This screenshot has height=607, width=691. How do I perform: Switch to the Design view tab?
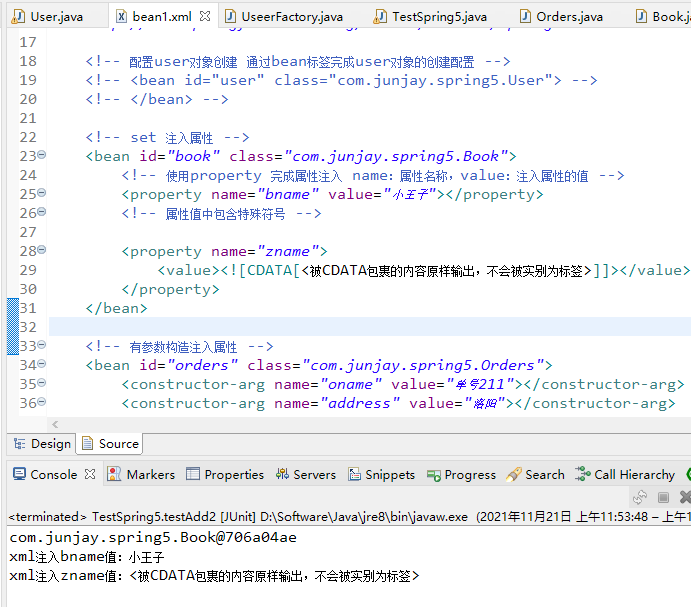coord(42,444)
